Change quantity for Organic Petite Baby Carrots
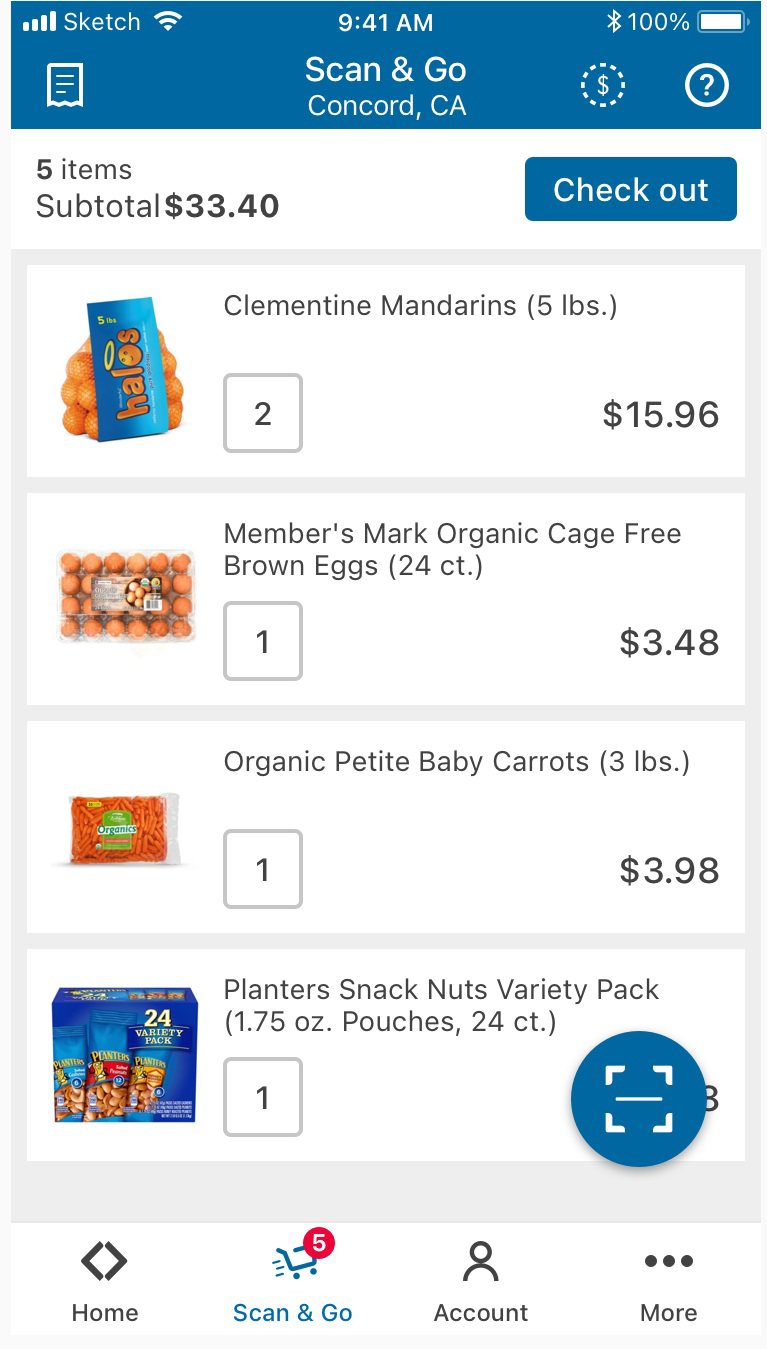The image size is (767, 1349). 263,869
